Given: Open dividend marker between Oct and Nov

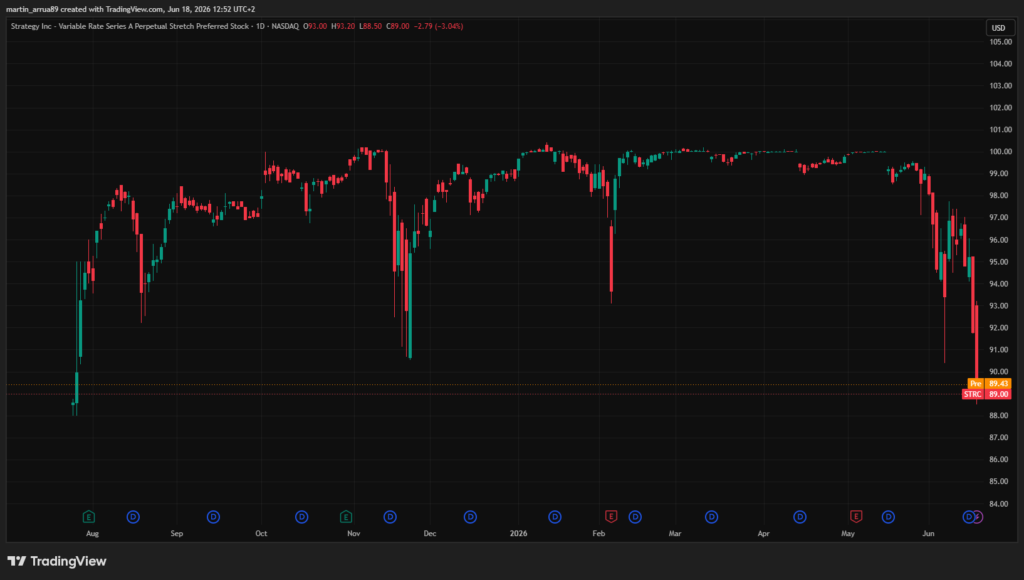Looking at the screenshot, I should pos(302,517).
